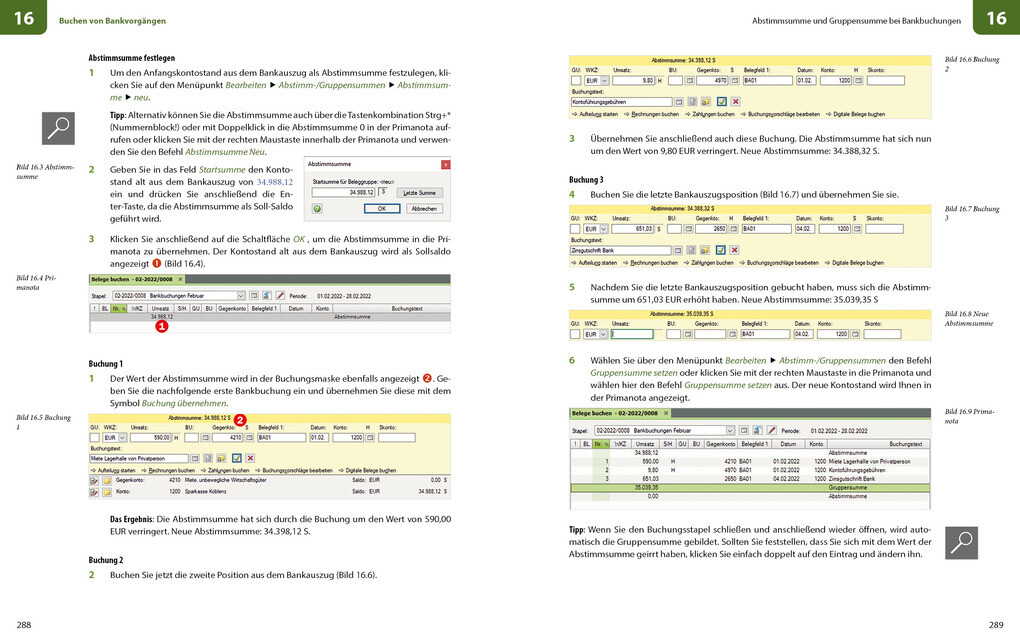The height and width of the screenshot is (644, 1020).
Task: Click Digitale Belege buchen below Kontoführungsgebühren
Action: point(855,114)
